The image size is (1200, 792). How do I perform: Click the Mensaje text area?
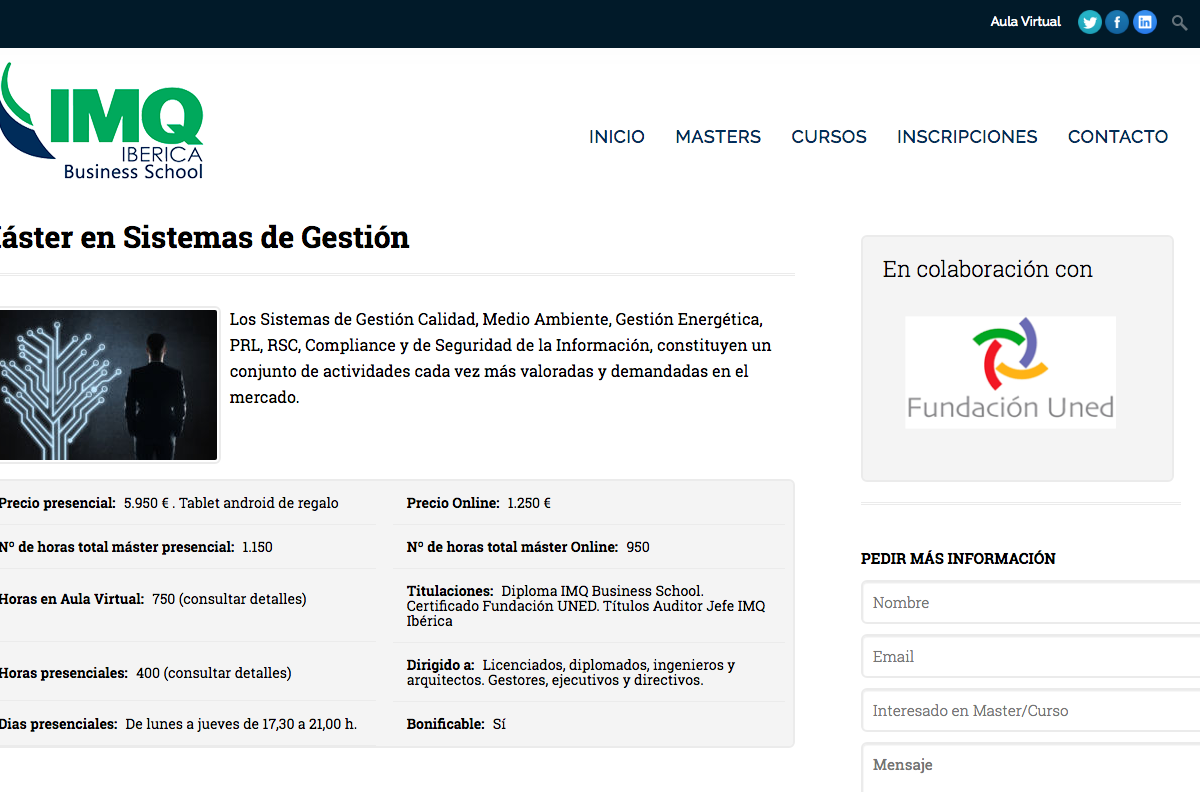[x=1031, y=768]
